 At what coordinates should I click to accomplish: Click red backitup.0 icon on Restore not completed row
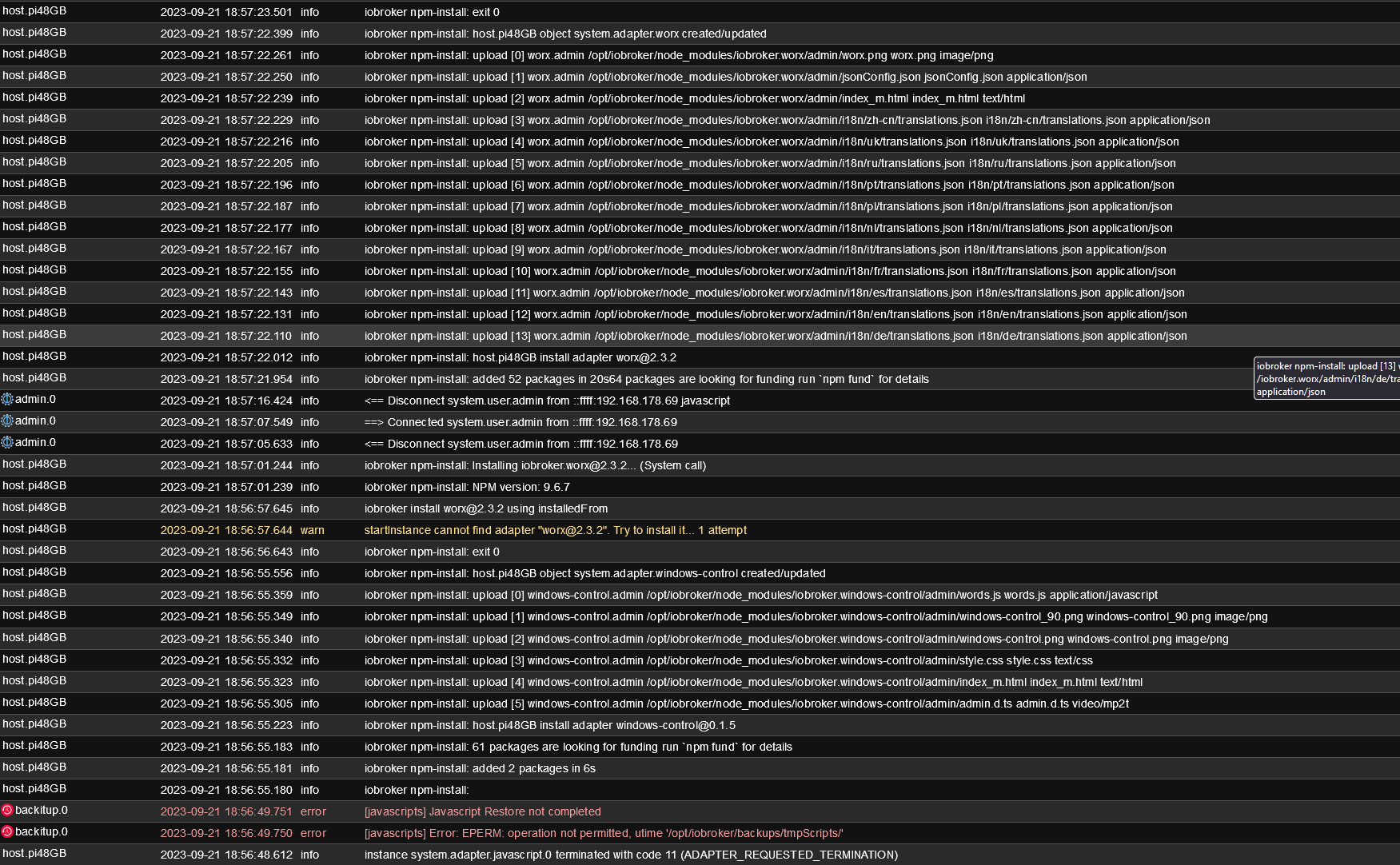click(x=7, y=810)
